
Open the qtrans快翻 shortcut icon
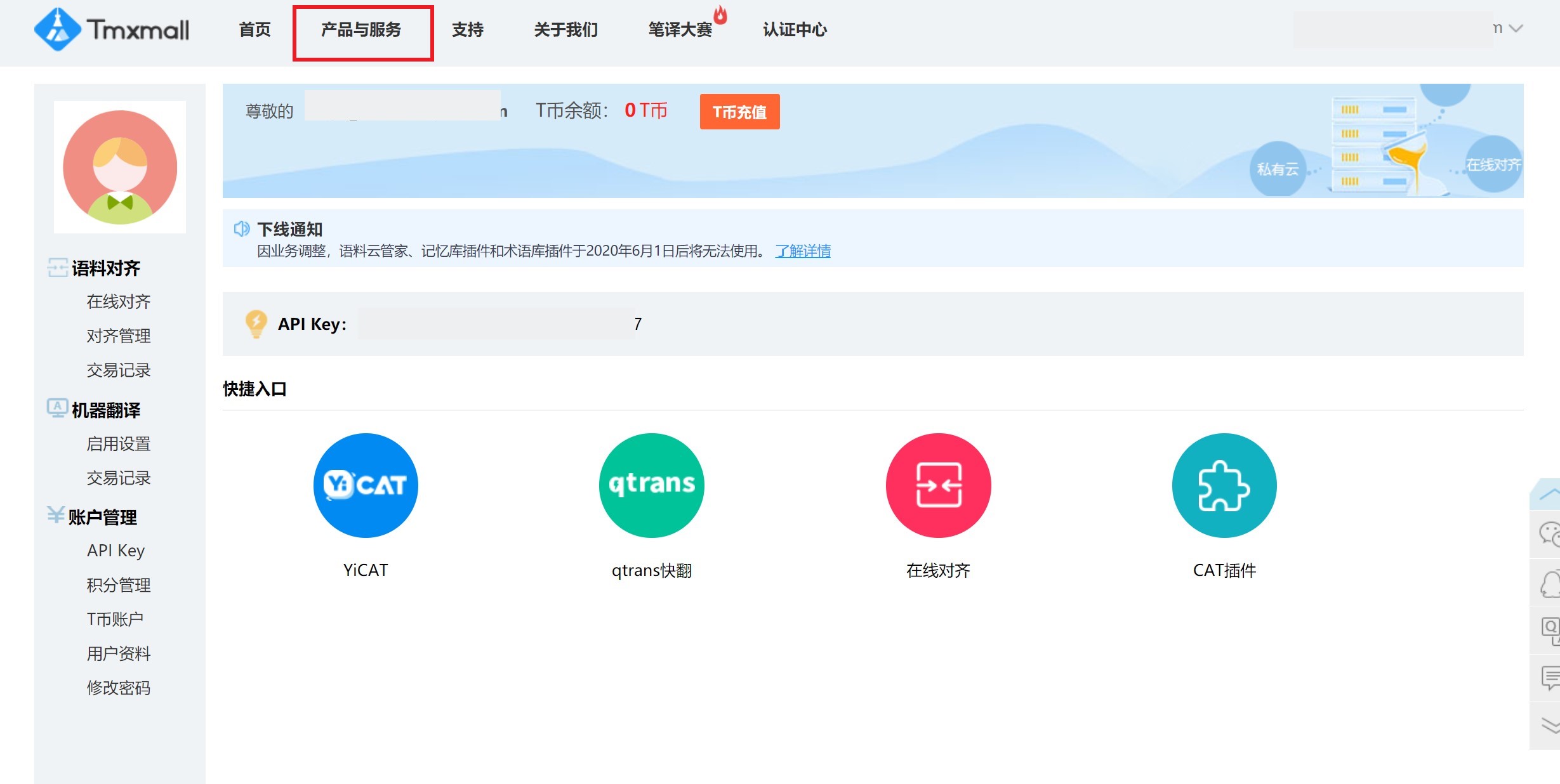[652, 485]
